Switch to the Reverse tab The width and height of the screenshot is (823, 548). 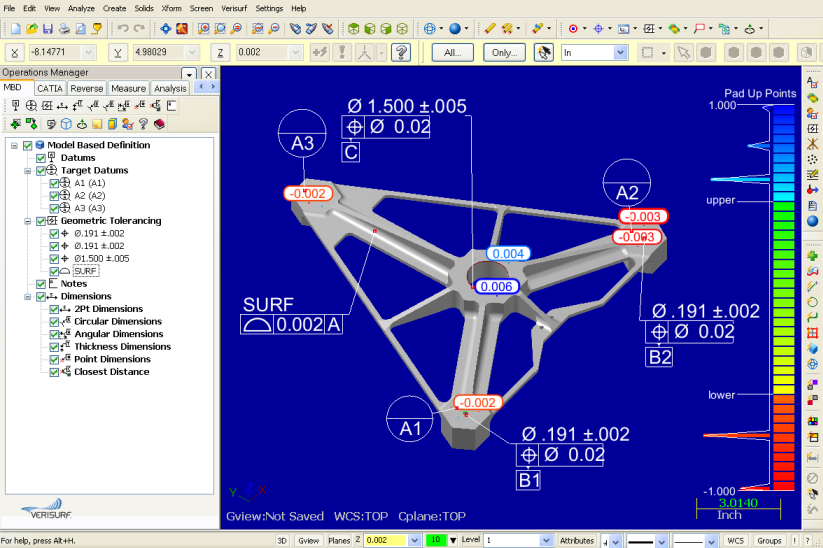[x=87, y=88]
